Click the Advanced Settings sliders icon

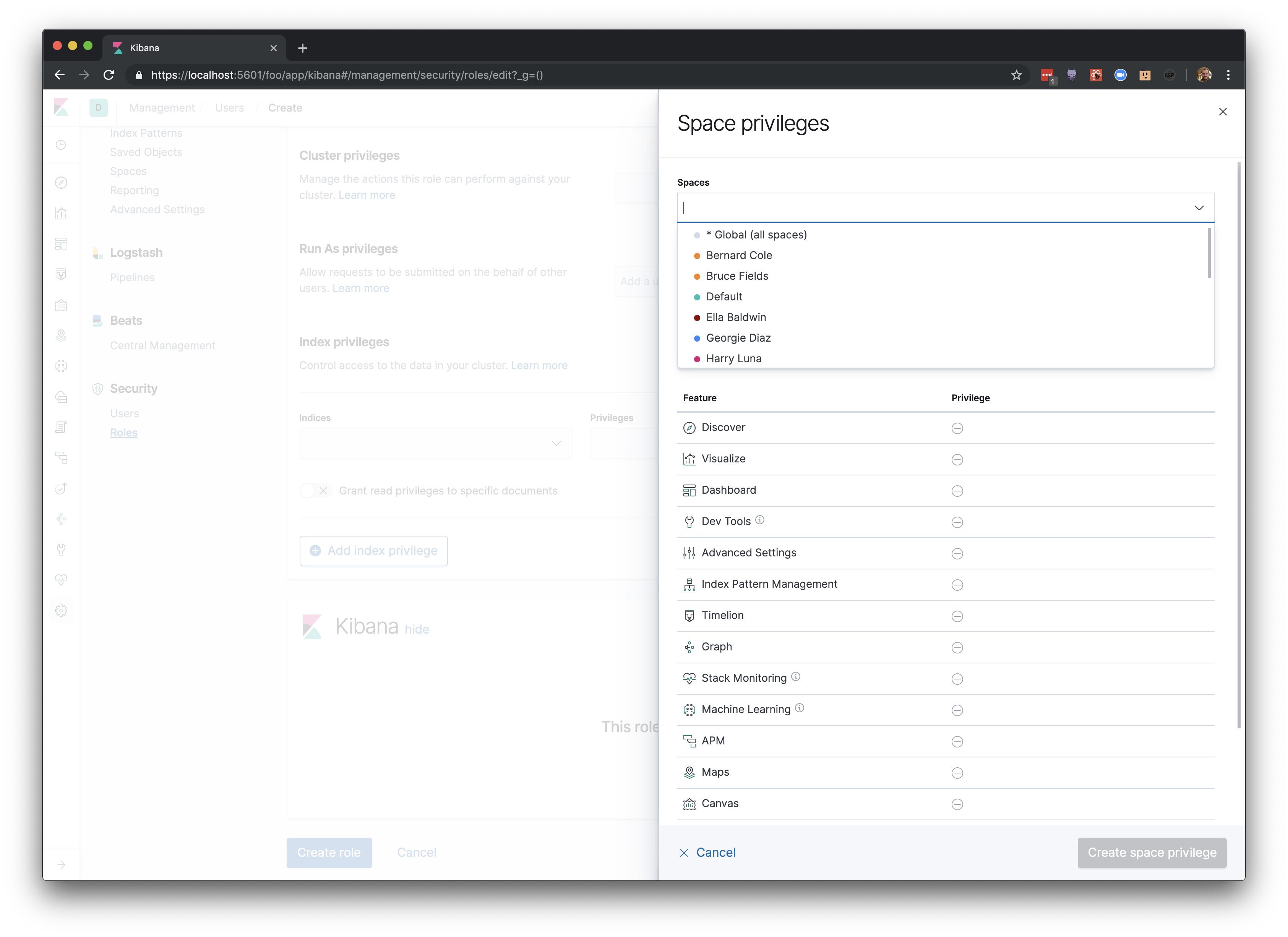(689, 553)
